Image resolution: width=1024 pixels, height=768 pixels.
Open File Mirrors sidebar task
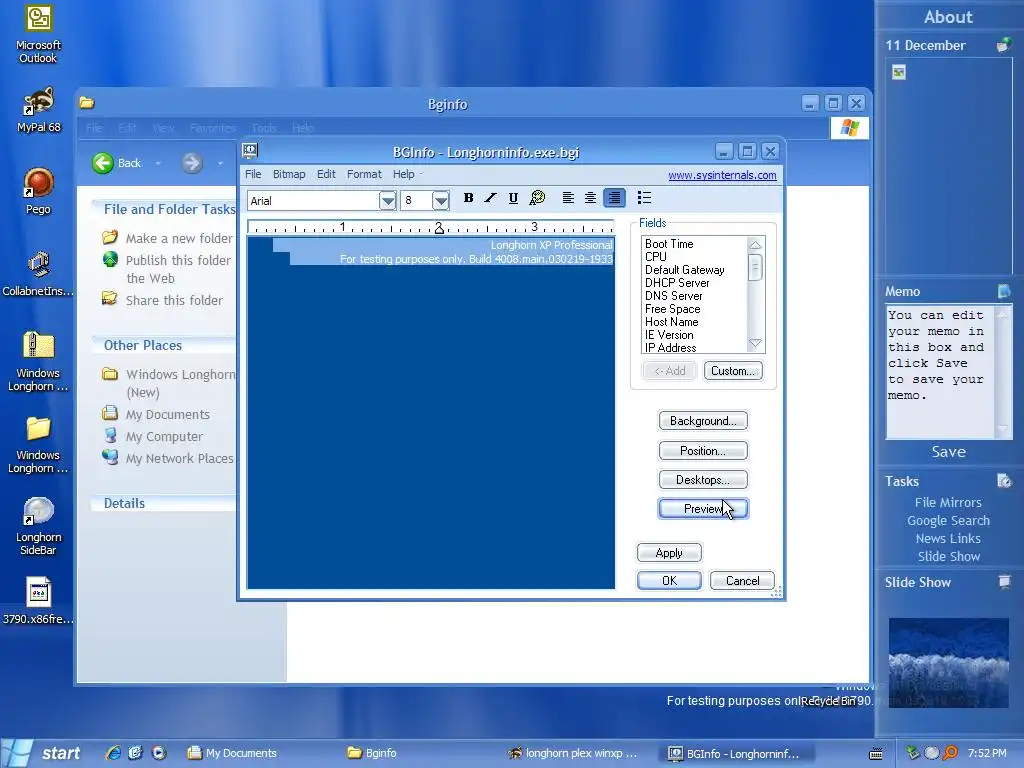pyautogui.click(x=948, y=503)
